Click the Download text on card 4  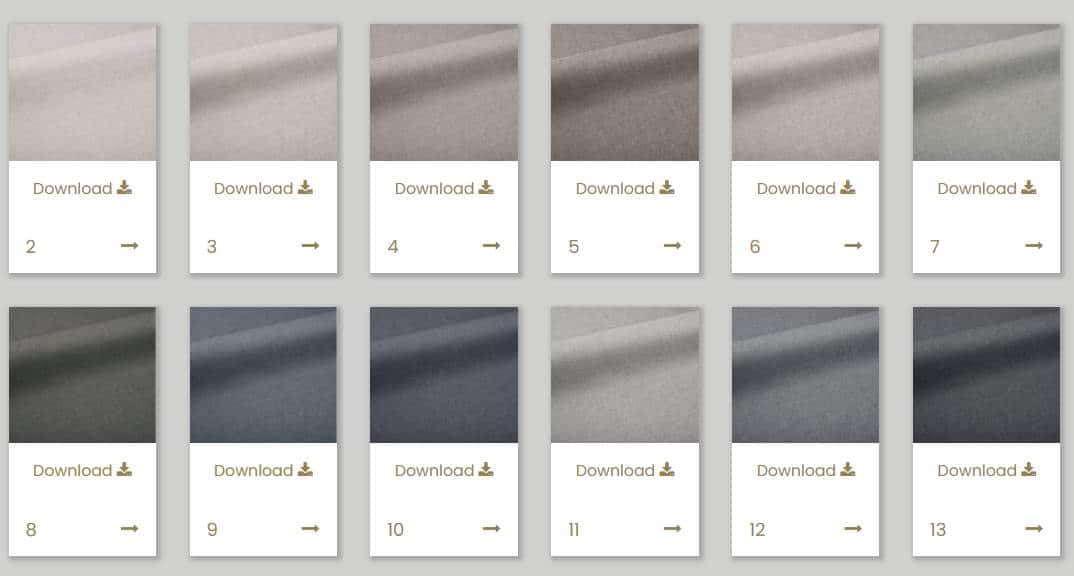click(434, 188)
